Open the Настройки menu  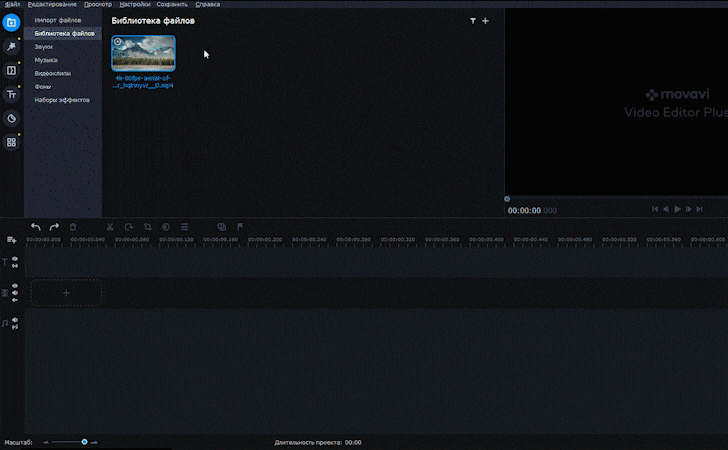tap(135, 5)
